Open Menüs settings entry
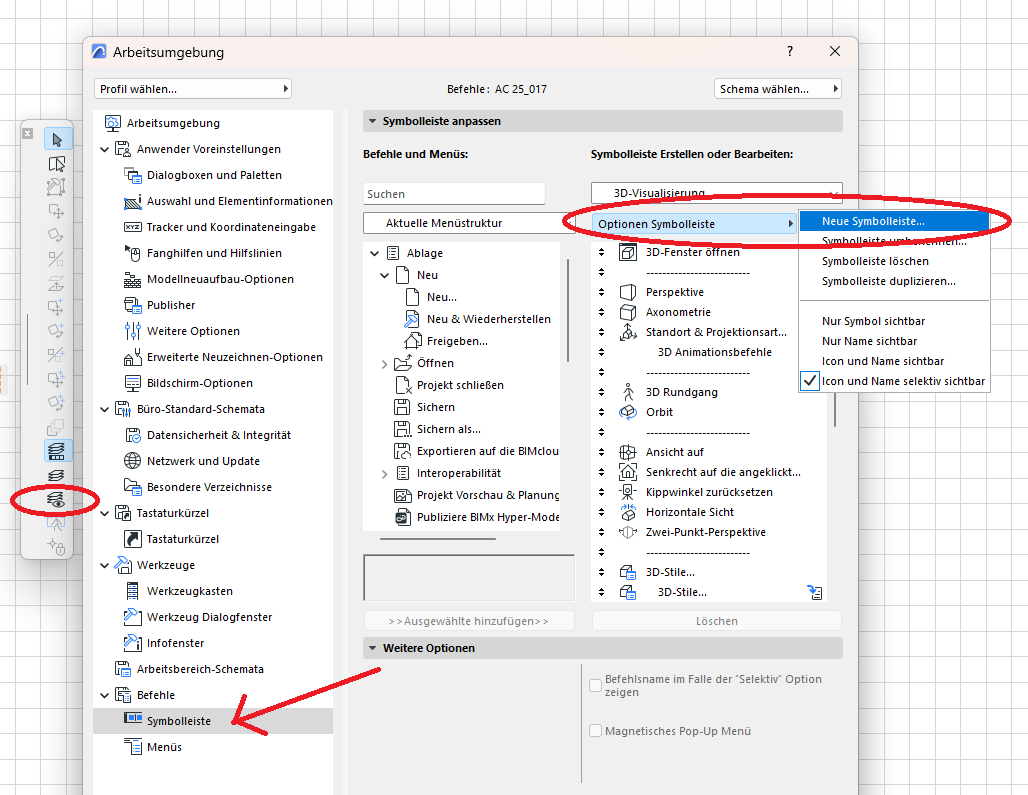This screenshot has width=1028, height=795. (x=164, y=747)
